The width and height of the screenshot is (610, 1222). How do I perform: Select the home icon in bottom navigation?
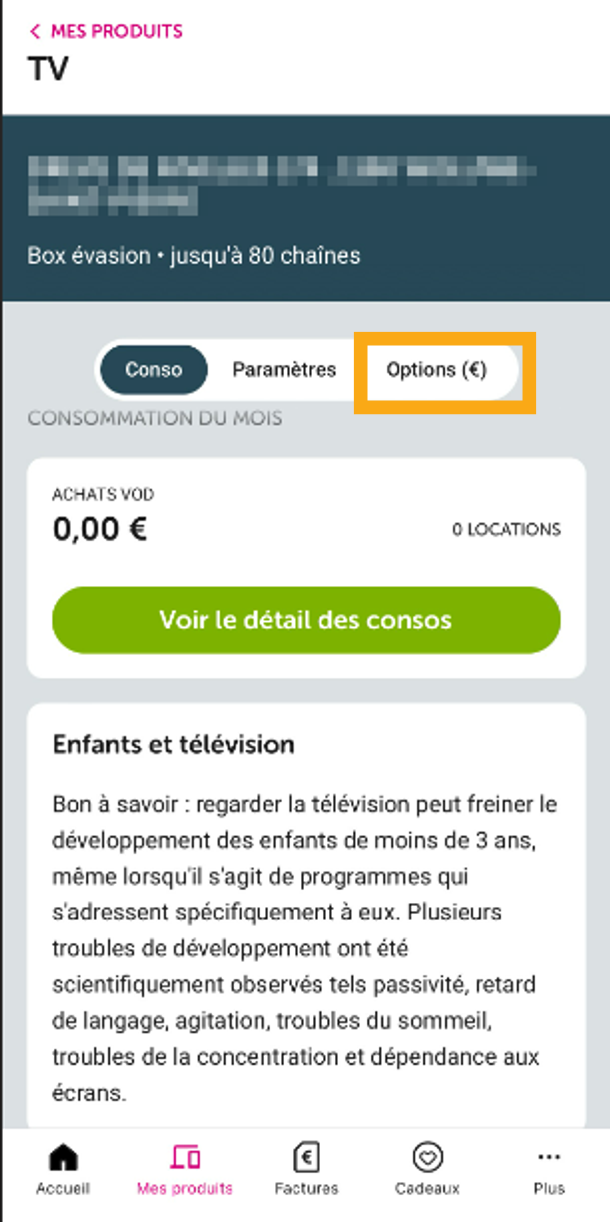62,1157
